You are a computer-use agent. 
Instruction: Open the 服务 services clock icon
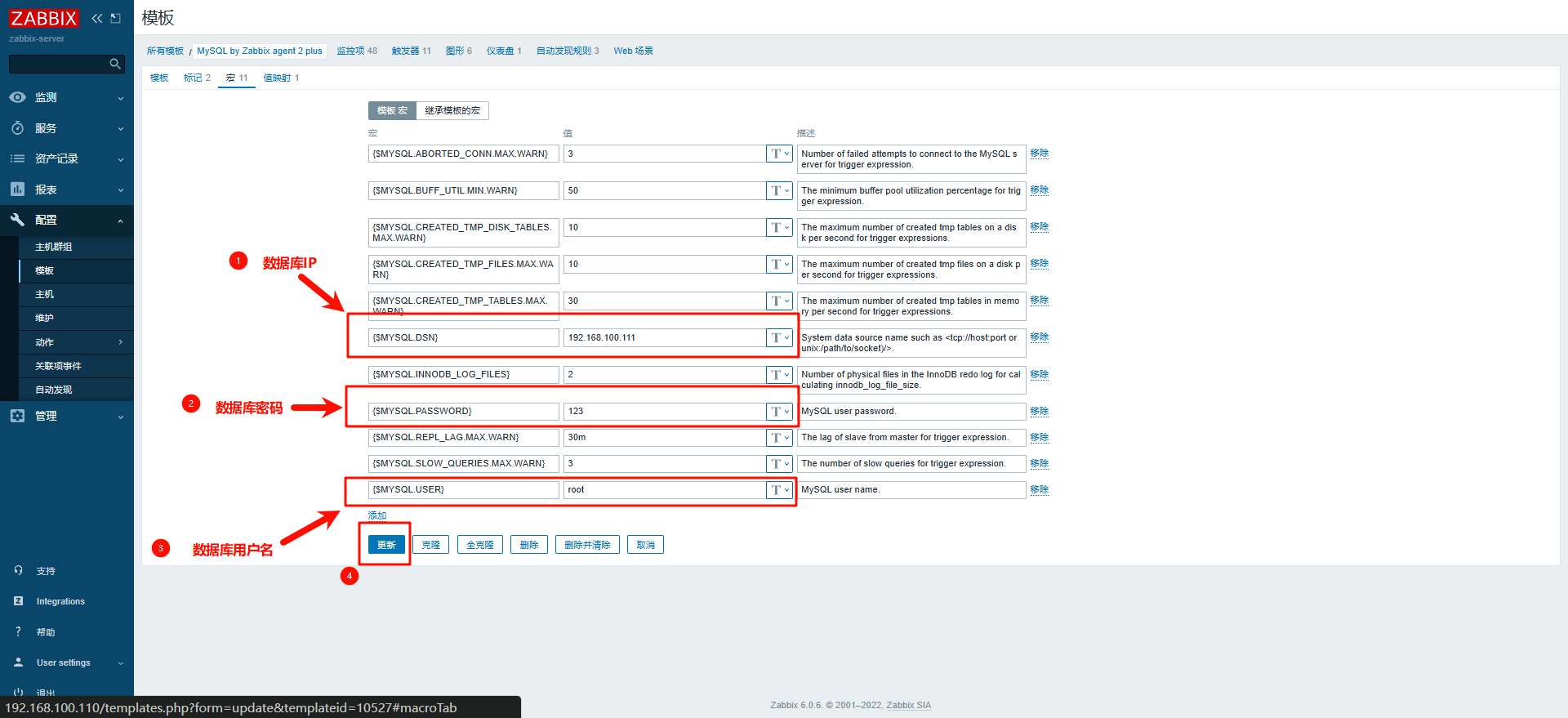(x=17, y=128)
